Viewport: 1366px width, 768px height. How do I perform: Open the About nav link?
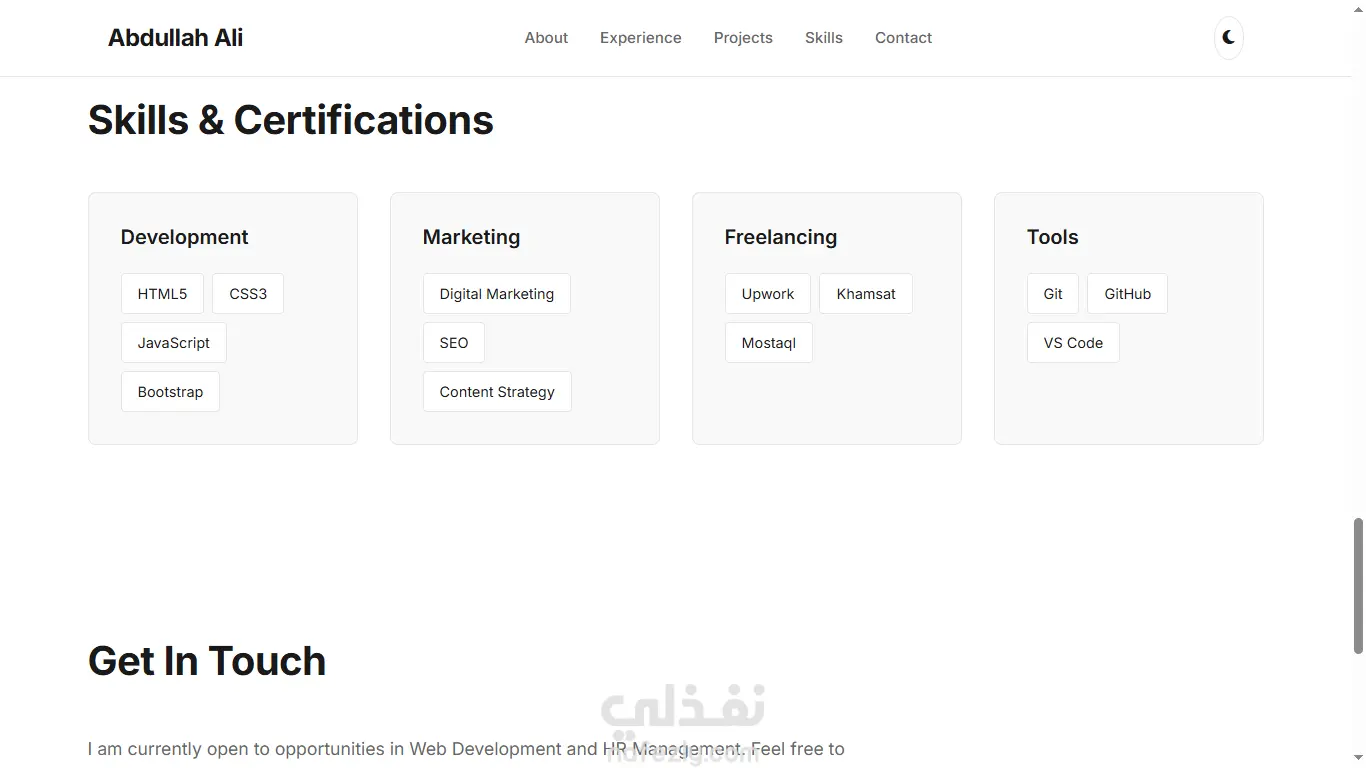(546, 38)
